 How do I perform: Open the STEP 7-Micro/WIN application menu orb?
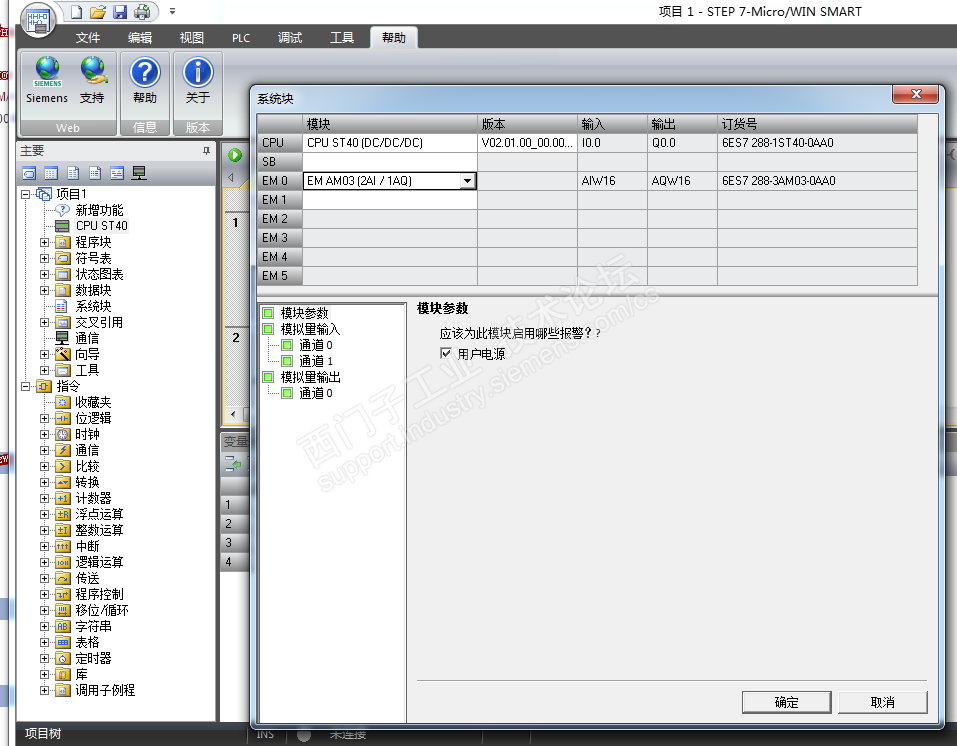38,20
